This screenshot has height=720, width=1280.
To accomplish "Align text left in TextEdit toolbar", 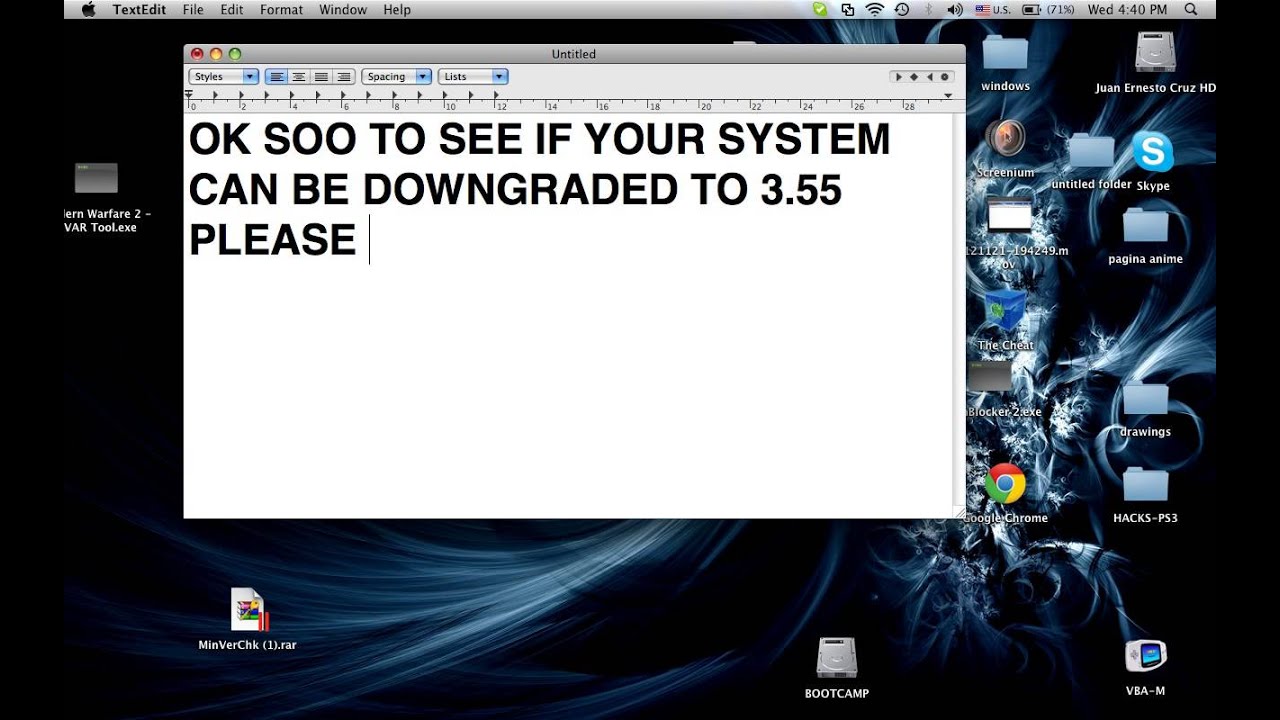I will [x=276, y=77].
